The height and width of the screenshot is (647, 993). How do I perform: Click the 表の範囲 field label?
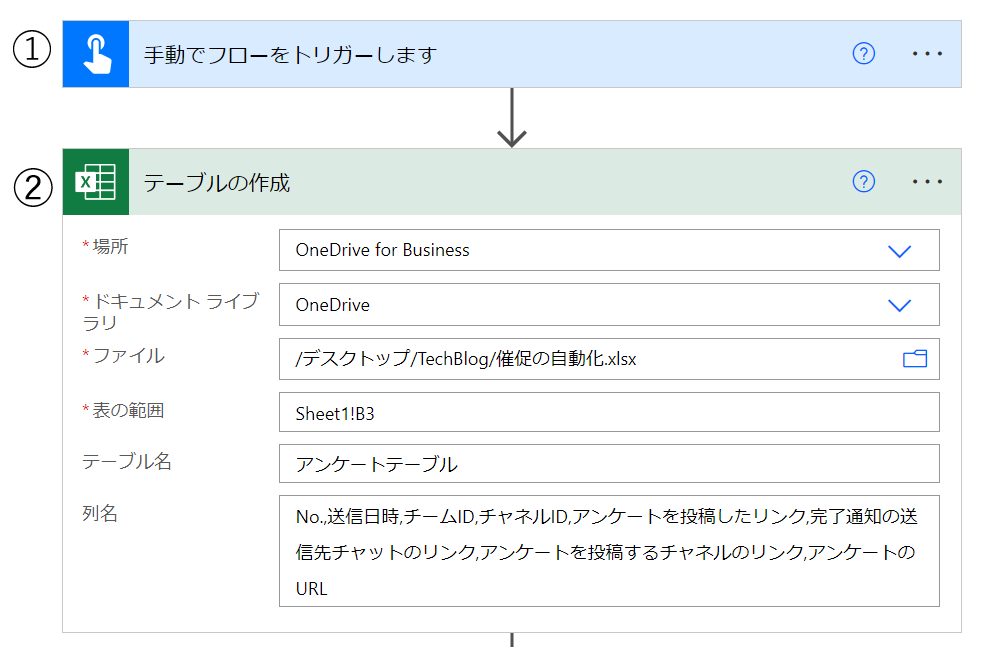[123, 410]
